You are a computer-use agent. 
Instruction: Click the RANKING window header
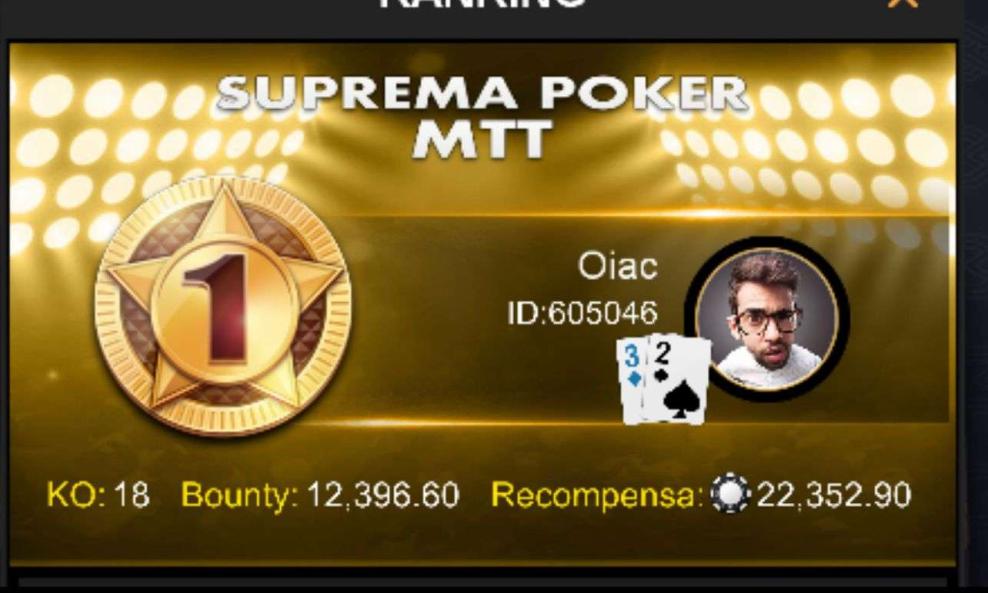(483, 3)
